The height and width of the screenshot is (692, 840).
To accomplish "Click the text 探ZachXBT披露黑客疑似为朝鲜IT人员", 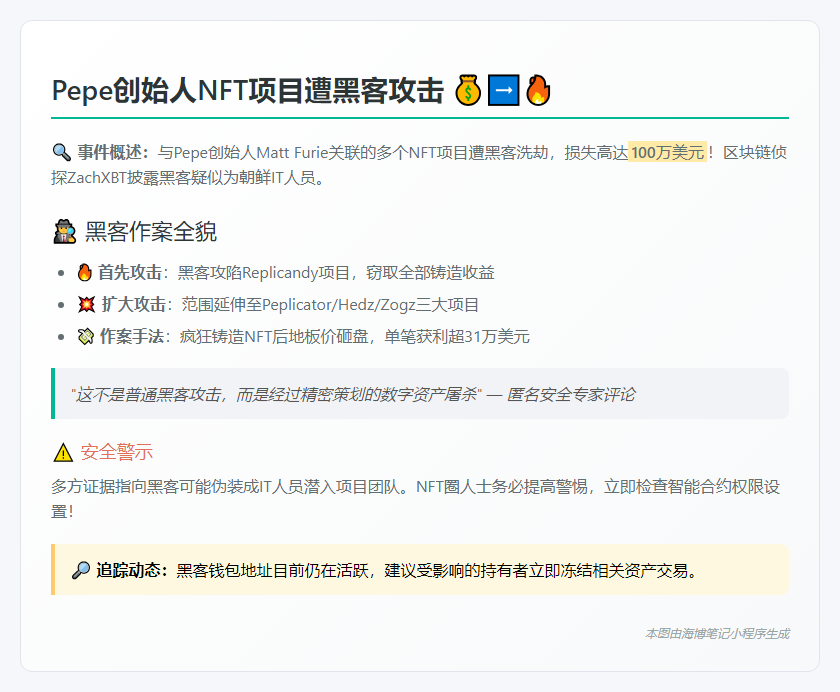I will [188, 177].
